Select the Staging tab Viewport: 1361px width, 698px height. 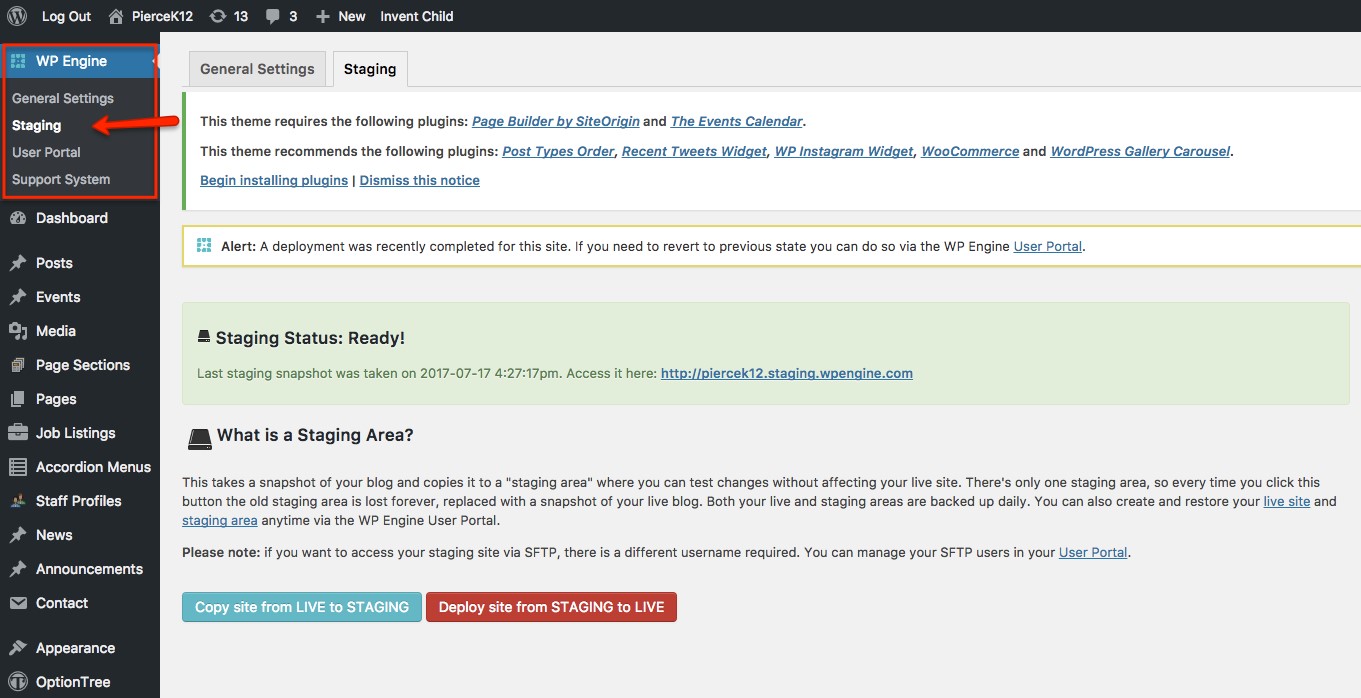click(x=370, y=69)
